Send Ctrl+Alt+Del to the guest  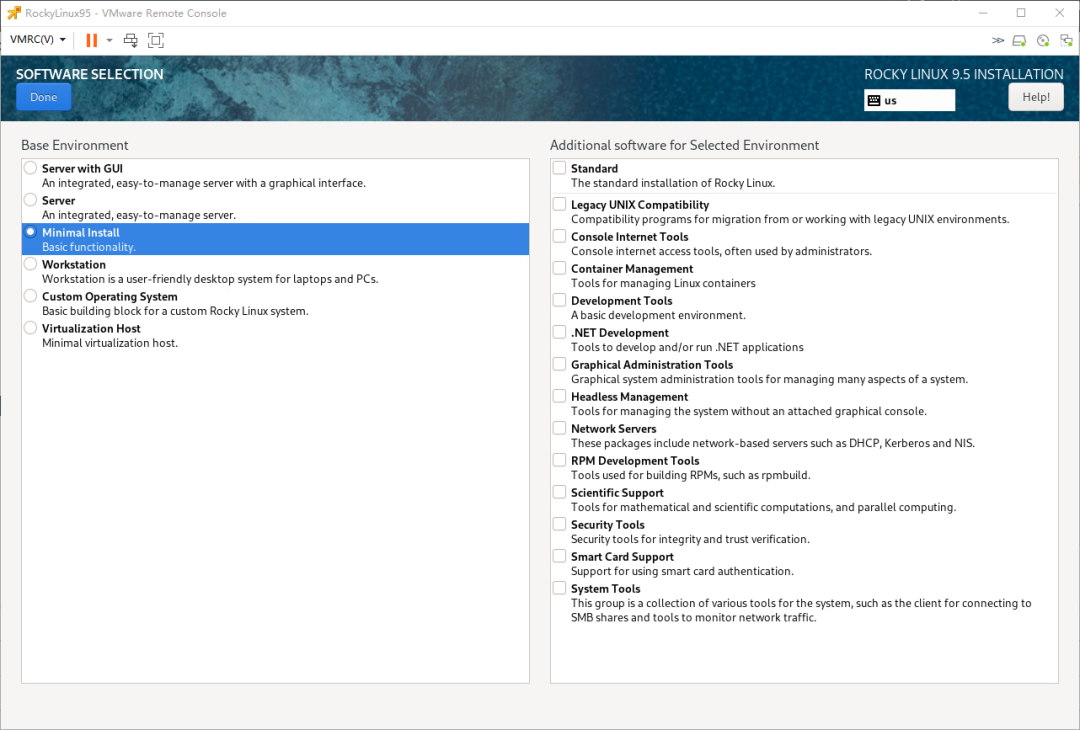[130, 41]
